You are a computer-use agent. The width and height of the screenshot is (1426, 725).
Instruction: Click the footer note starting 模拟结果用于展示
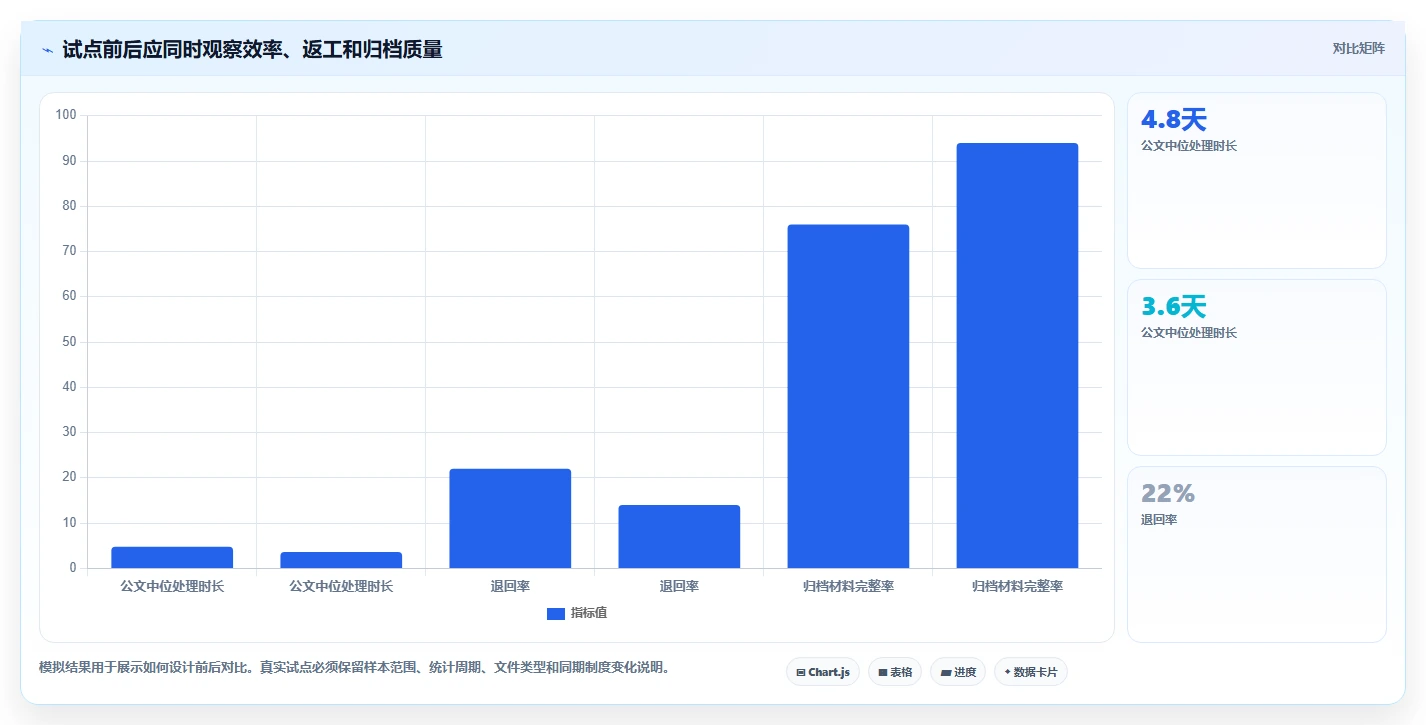[354, 667]
